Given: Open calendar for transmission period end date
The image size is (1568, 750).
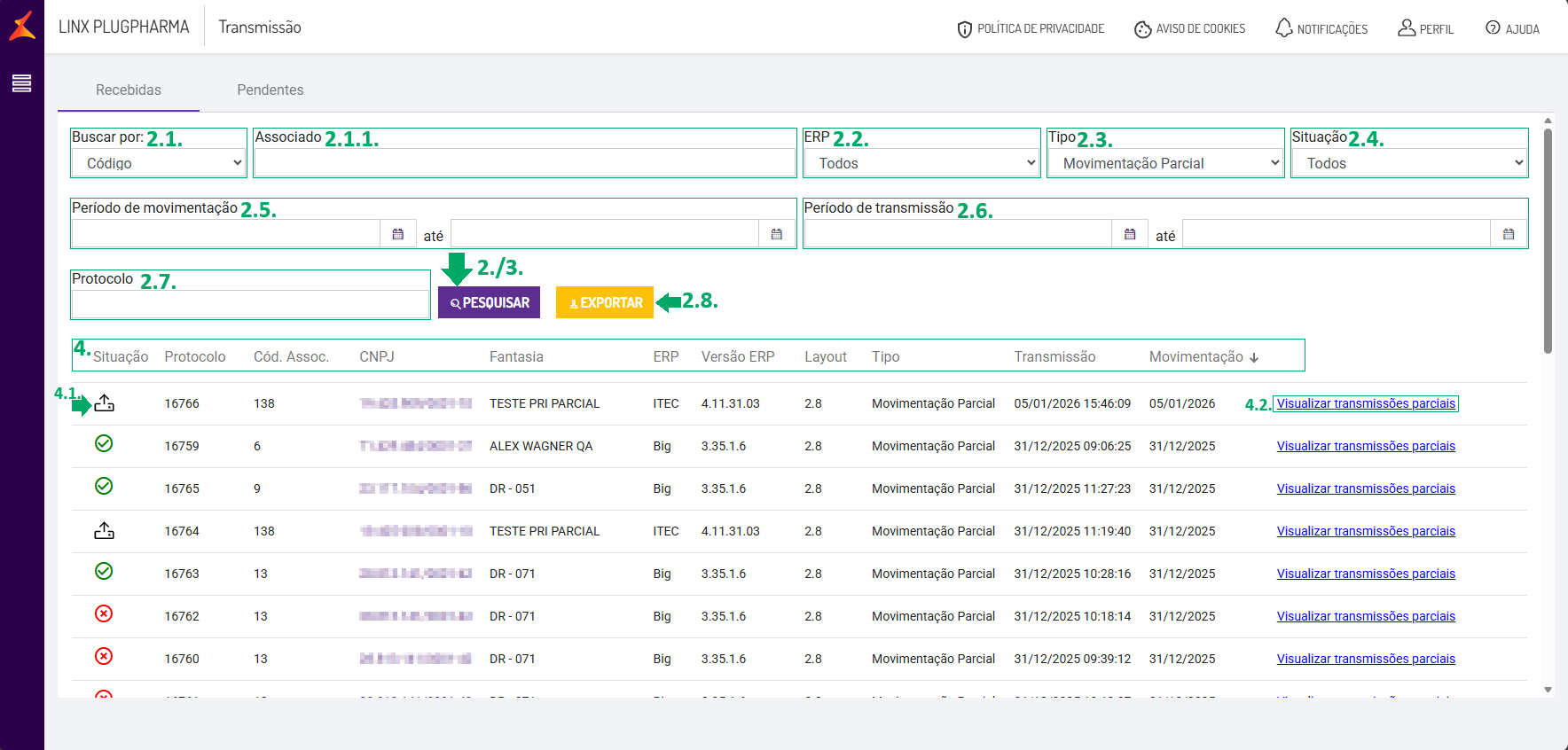Looking at the screenshot, I should click(x=1509, y=234).
